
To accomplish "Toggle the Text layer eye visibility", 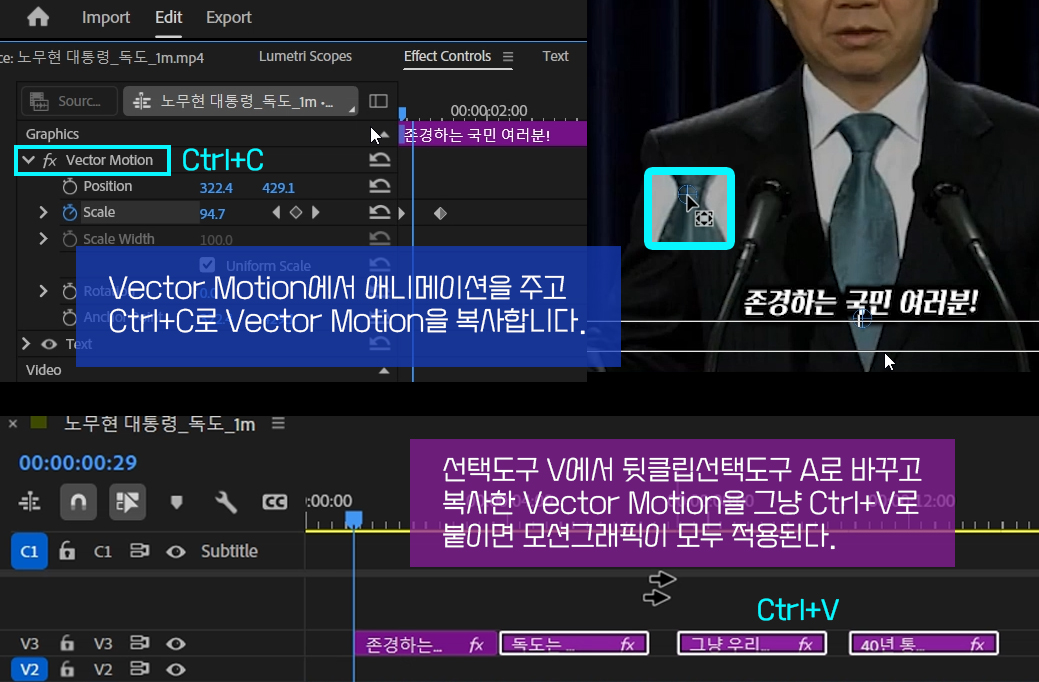I will [x=49, y=344].
